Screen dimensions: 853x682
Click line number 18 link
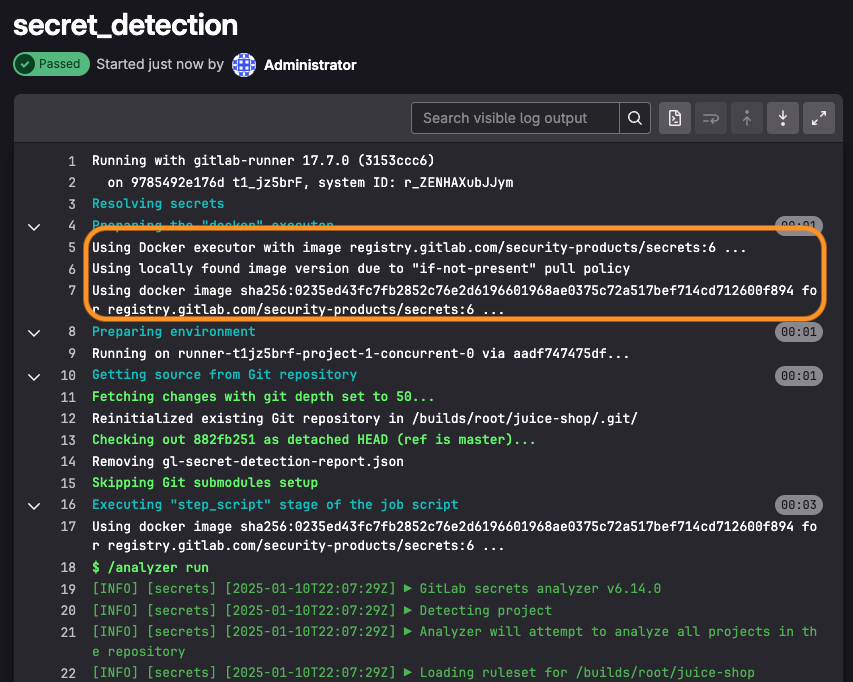coord(68,567)
